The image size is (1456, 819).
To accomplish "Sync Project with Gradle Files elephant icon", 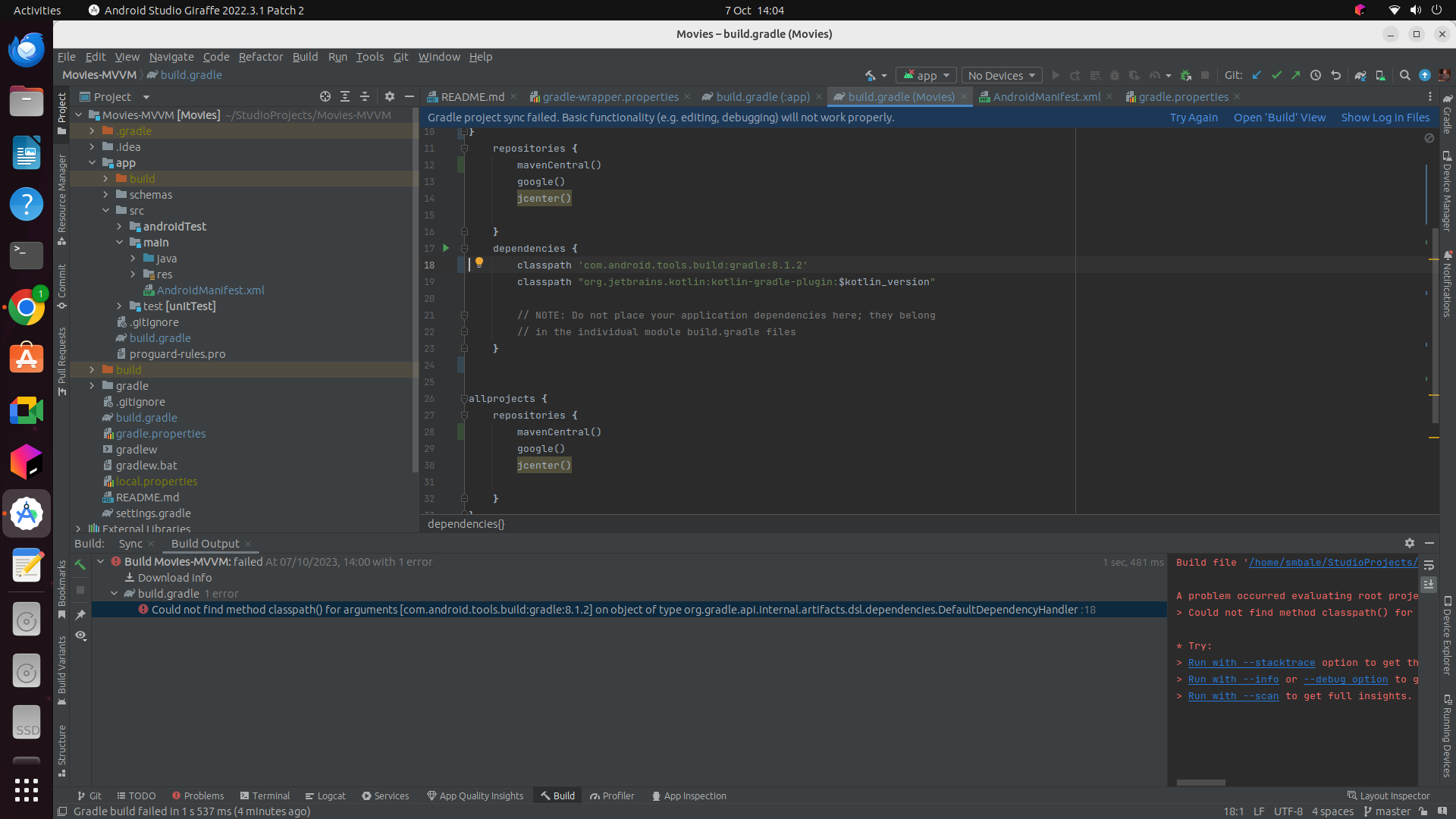I will pyautogui.click(x=1360, y=75).
